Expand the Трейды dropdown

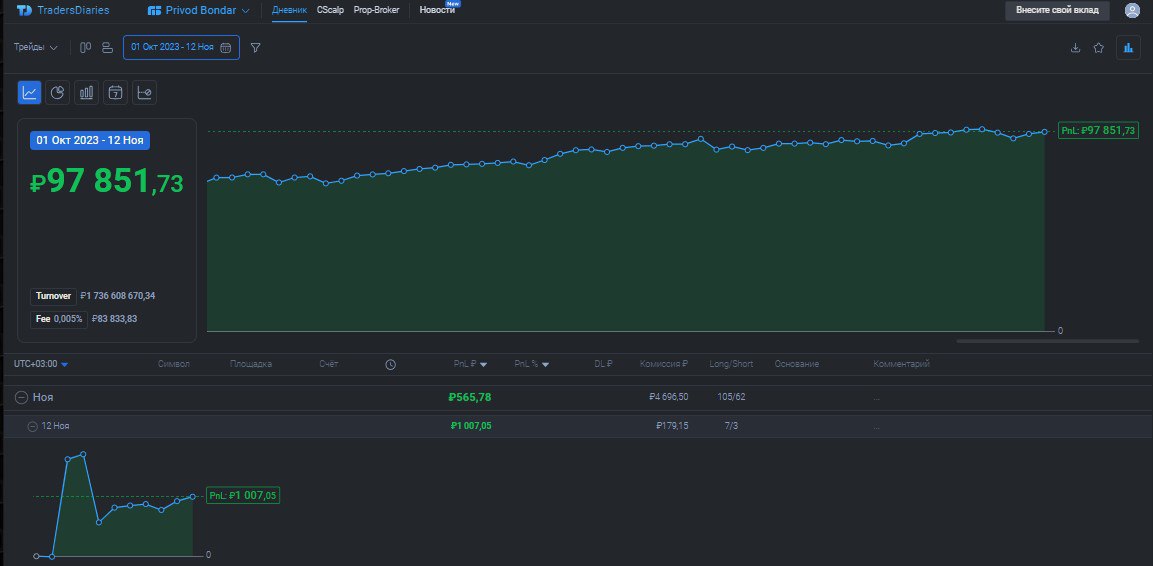[35, 47]
